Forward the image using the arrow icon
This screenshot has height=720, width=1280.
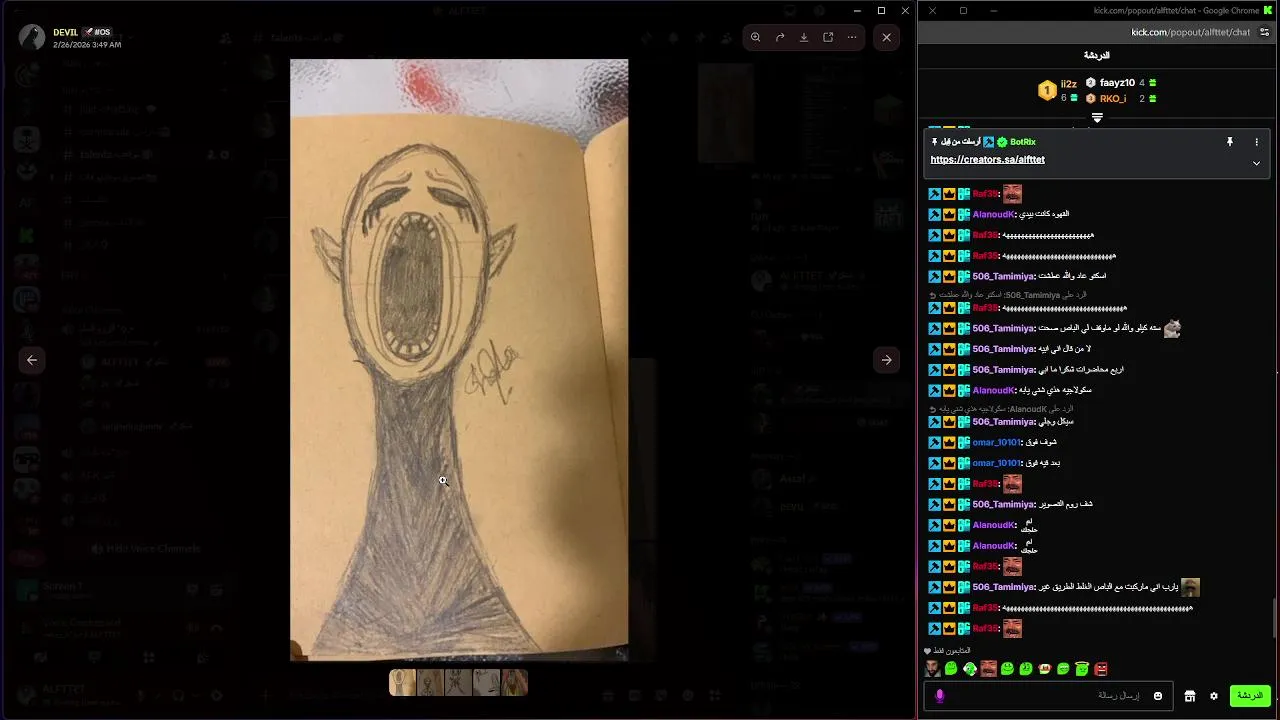780,37
